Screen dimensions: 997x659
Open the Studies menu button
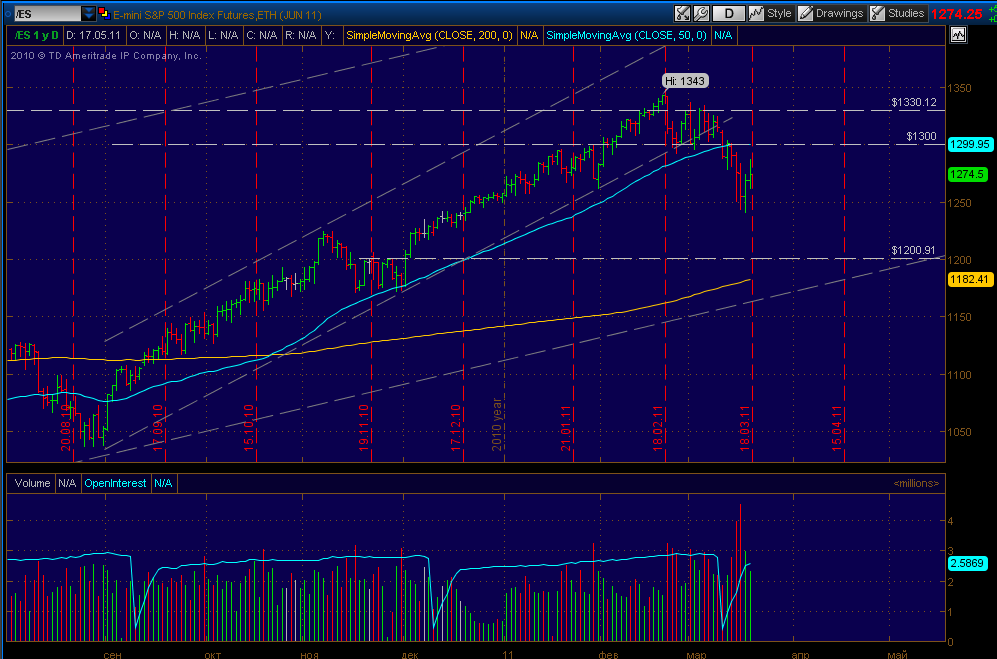coord(897,13)
